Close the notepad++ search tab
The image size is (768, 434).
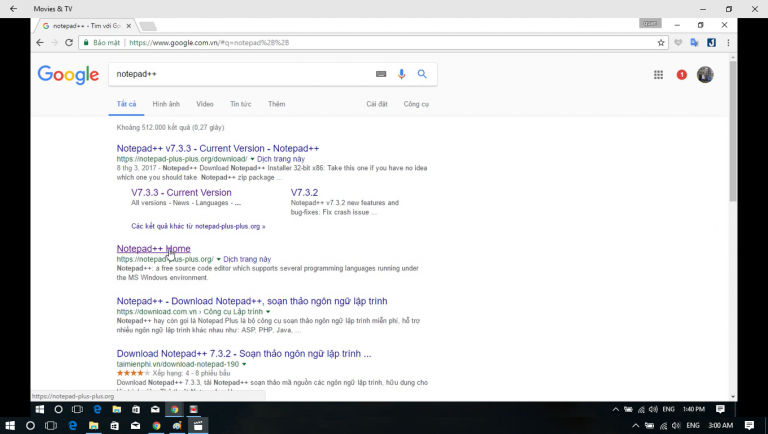[129, 26]
